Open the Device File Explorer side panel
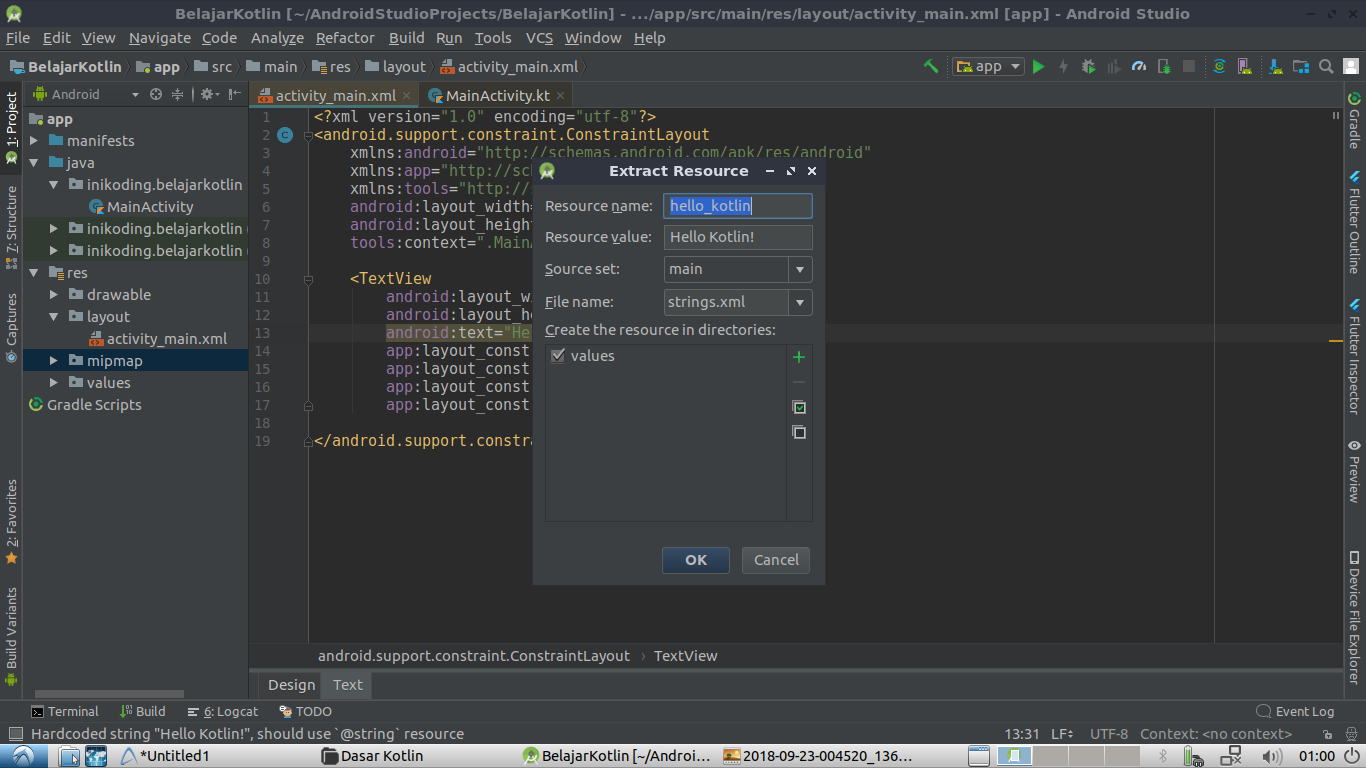Image resolution: width=1366 pixels, height=768 pixels. 1354,617
